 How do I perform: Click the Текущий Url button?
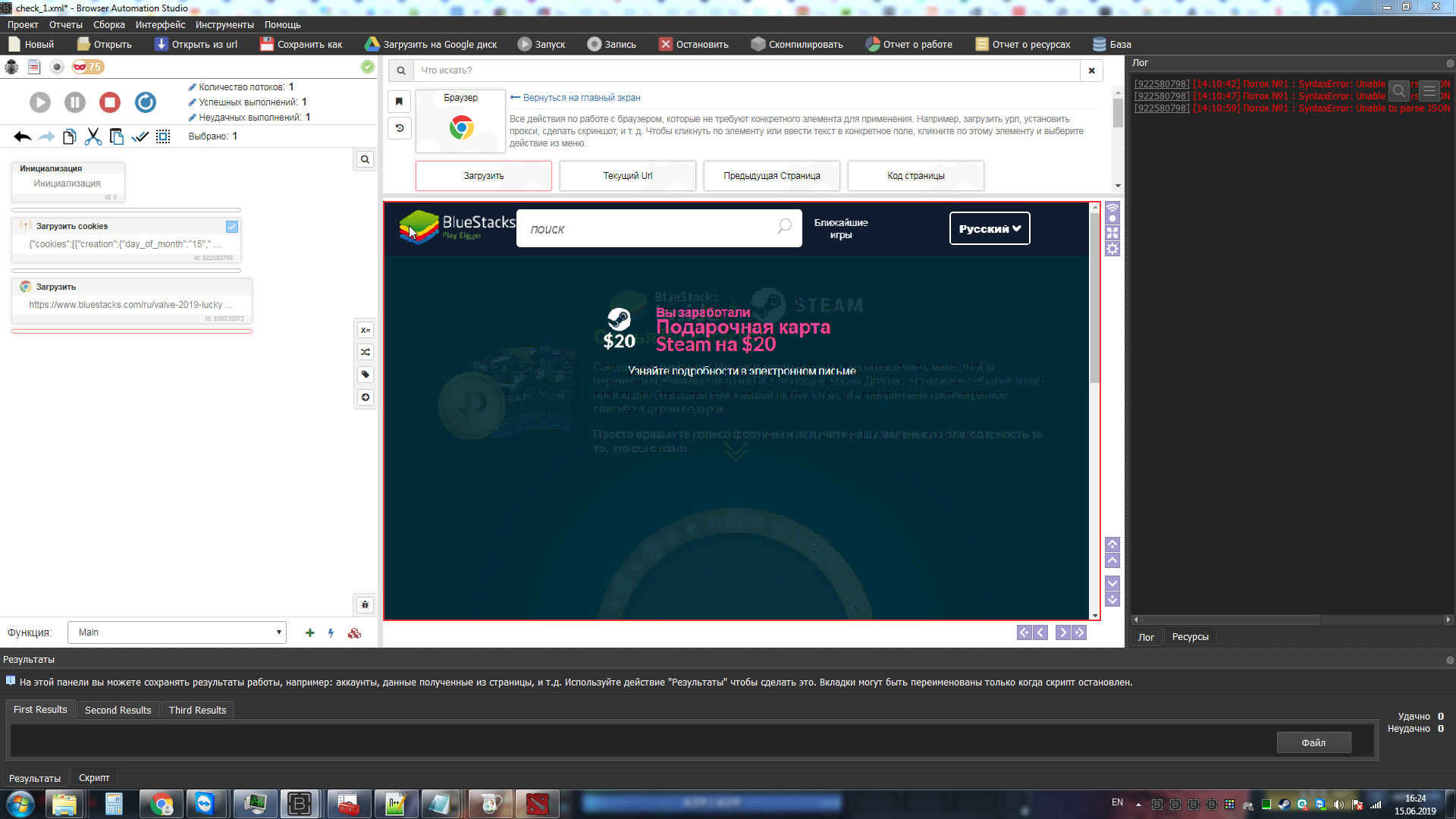[x=628, y=176]
